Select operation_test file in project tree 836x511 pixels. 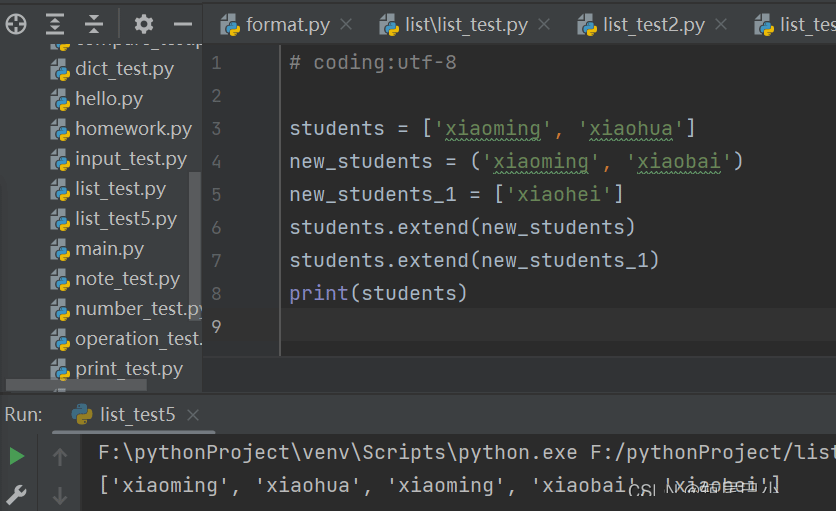139,339
